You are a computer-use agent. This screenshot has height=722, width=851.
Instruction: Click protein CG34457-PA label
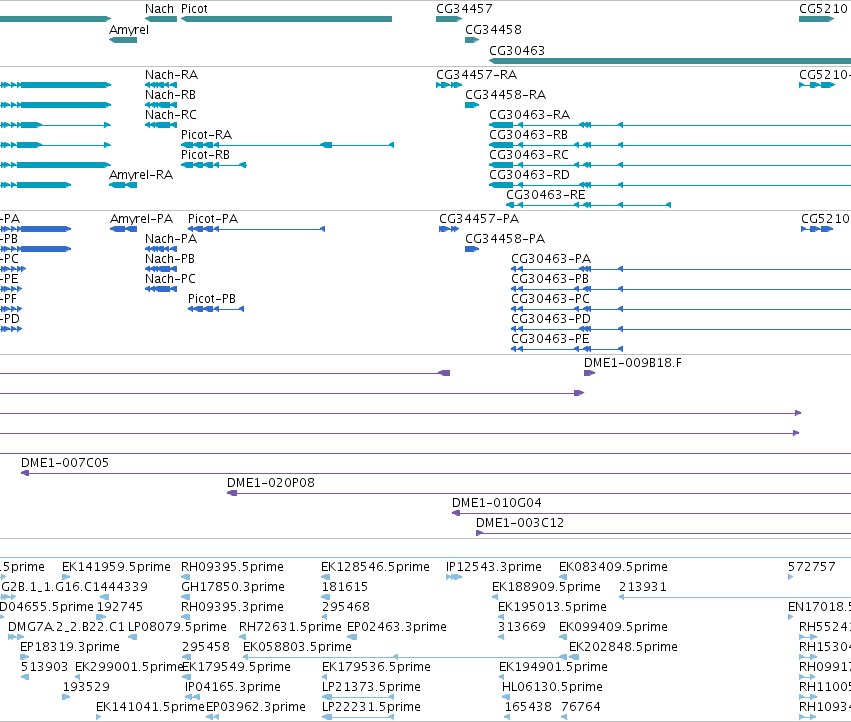point(479,219)
